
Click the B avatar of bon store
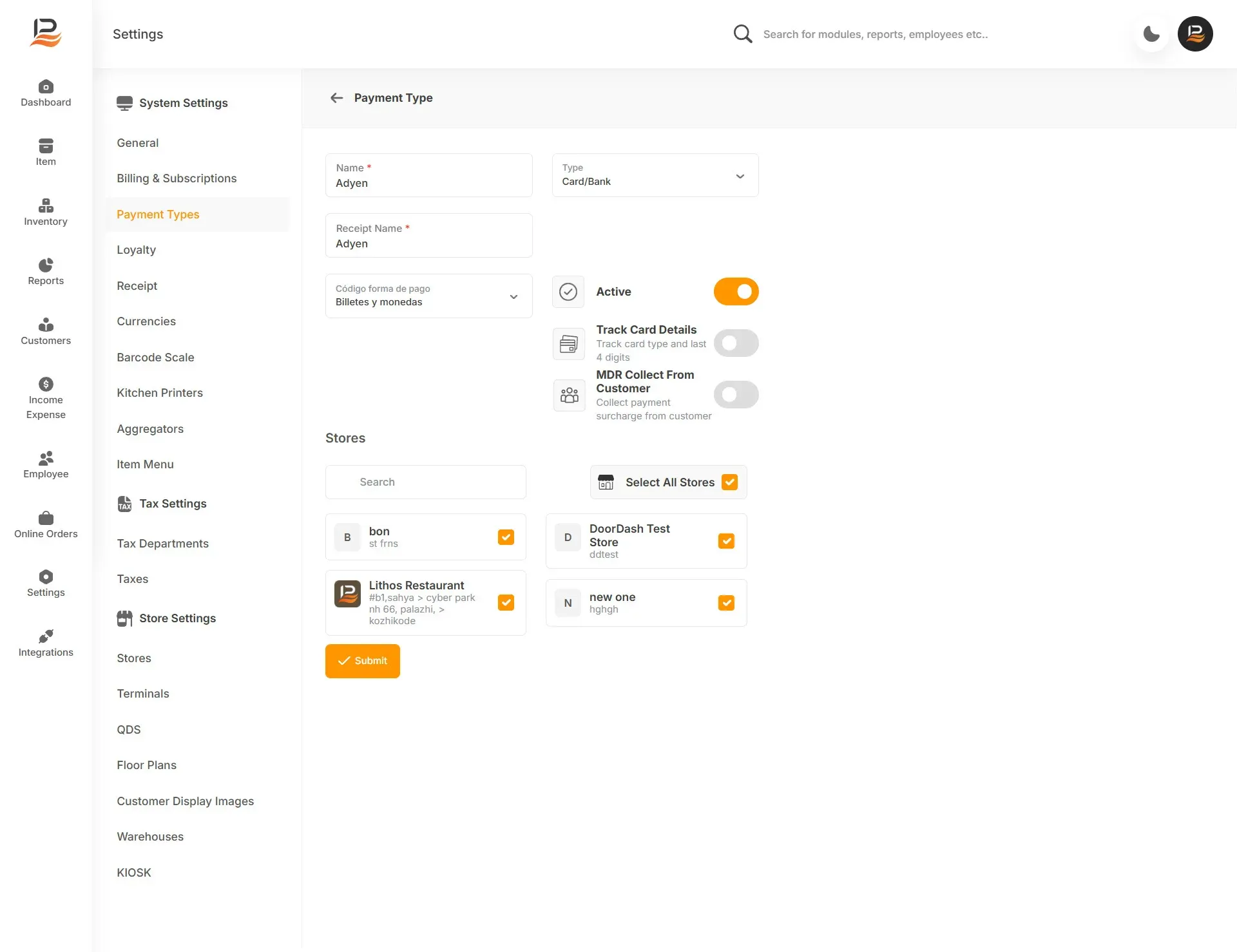(x=347, y=537)
